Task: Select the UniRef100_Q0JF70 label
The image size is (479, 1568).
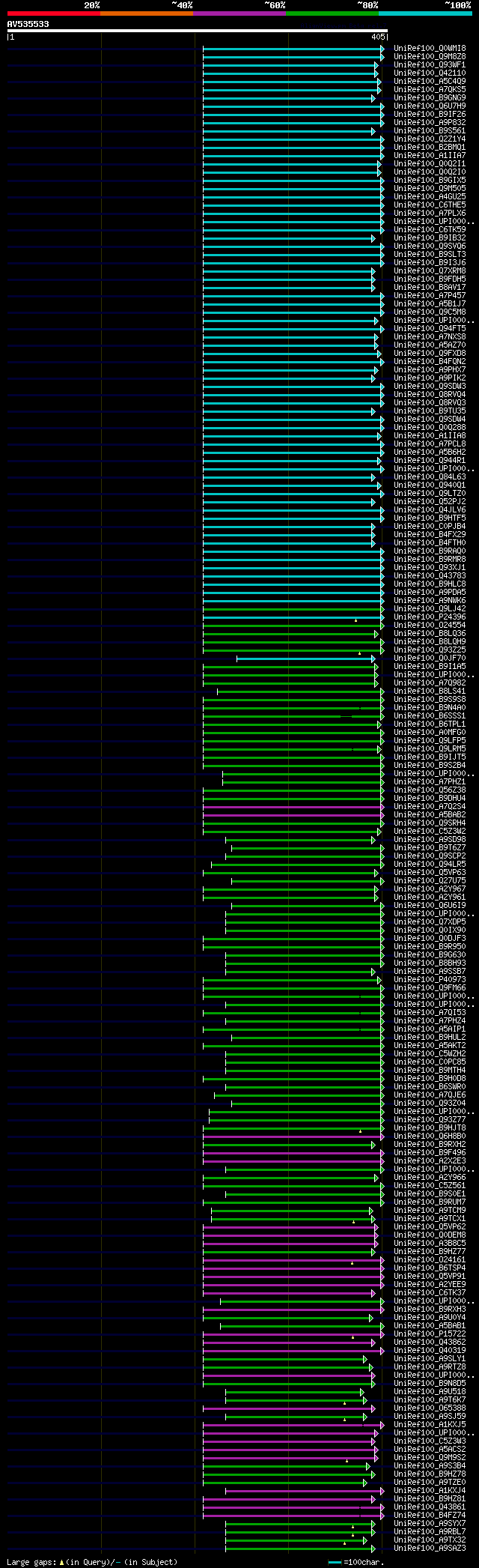Action: (430, 659)
